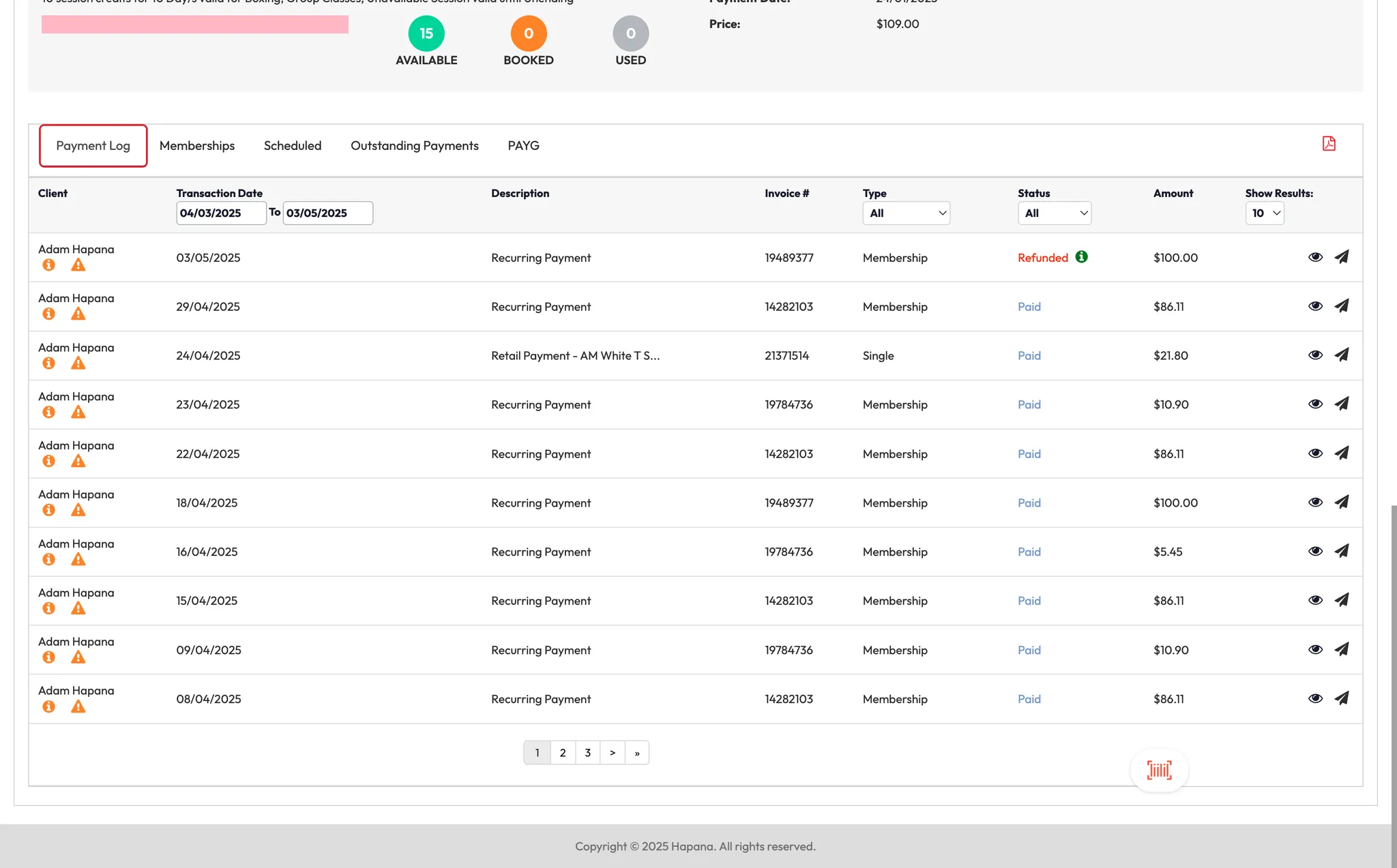Switch to the Memberships tab
The height and width of the screenshot is (868, 1397).
click(197, 146)
